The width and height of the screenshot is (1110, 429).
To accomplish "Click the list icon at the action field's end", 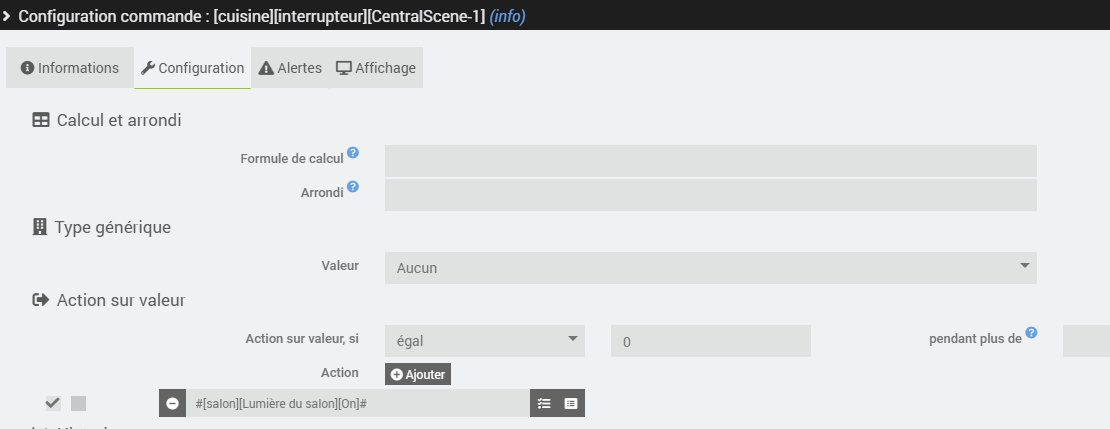I will [x=571, y=403].
